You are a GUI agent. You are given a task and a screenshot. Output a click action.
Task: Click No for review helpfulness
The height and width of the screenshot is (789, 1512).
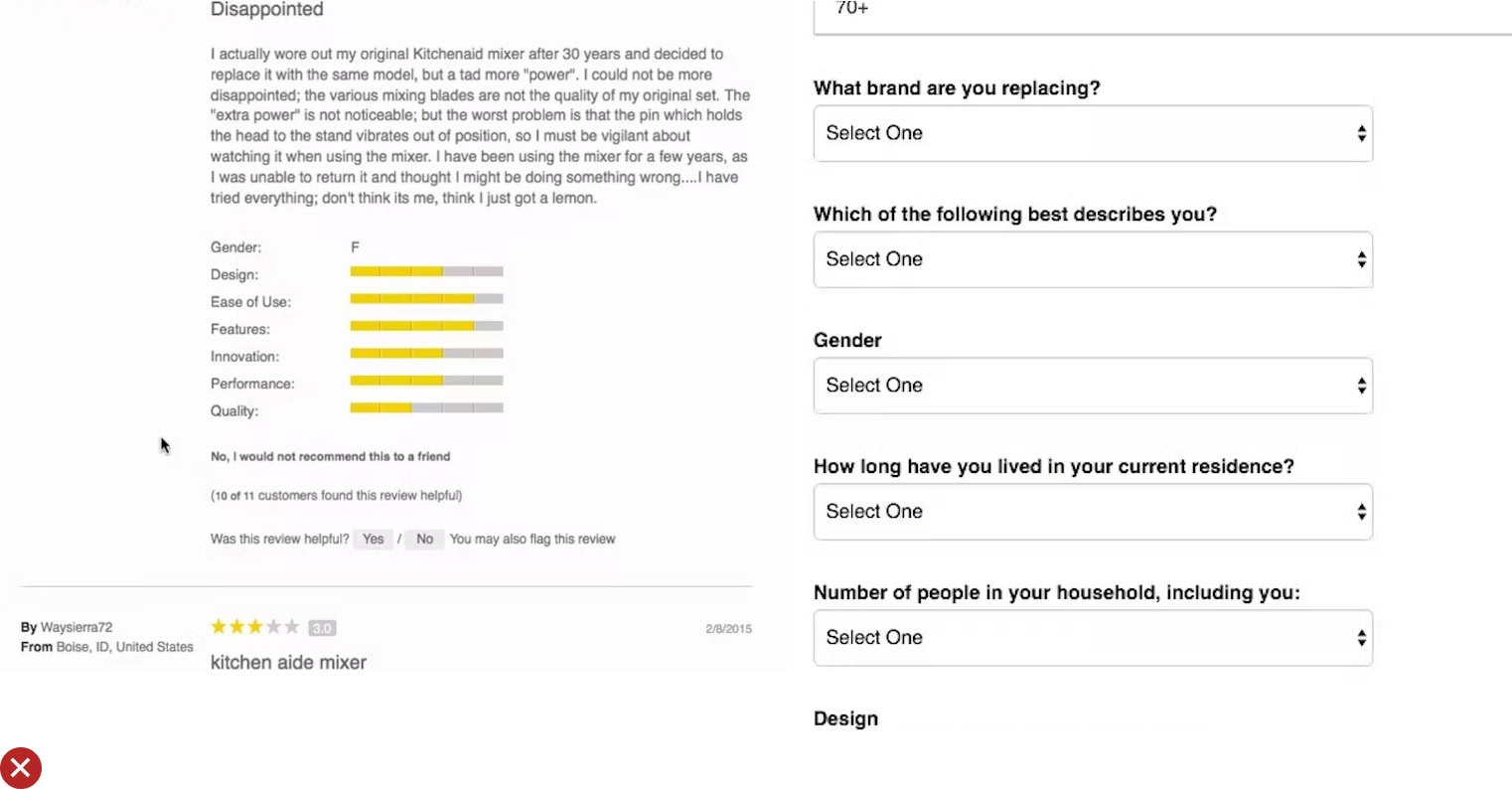[x=424, y=539]
